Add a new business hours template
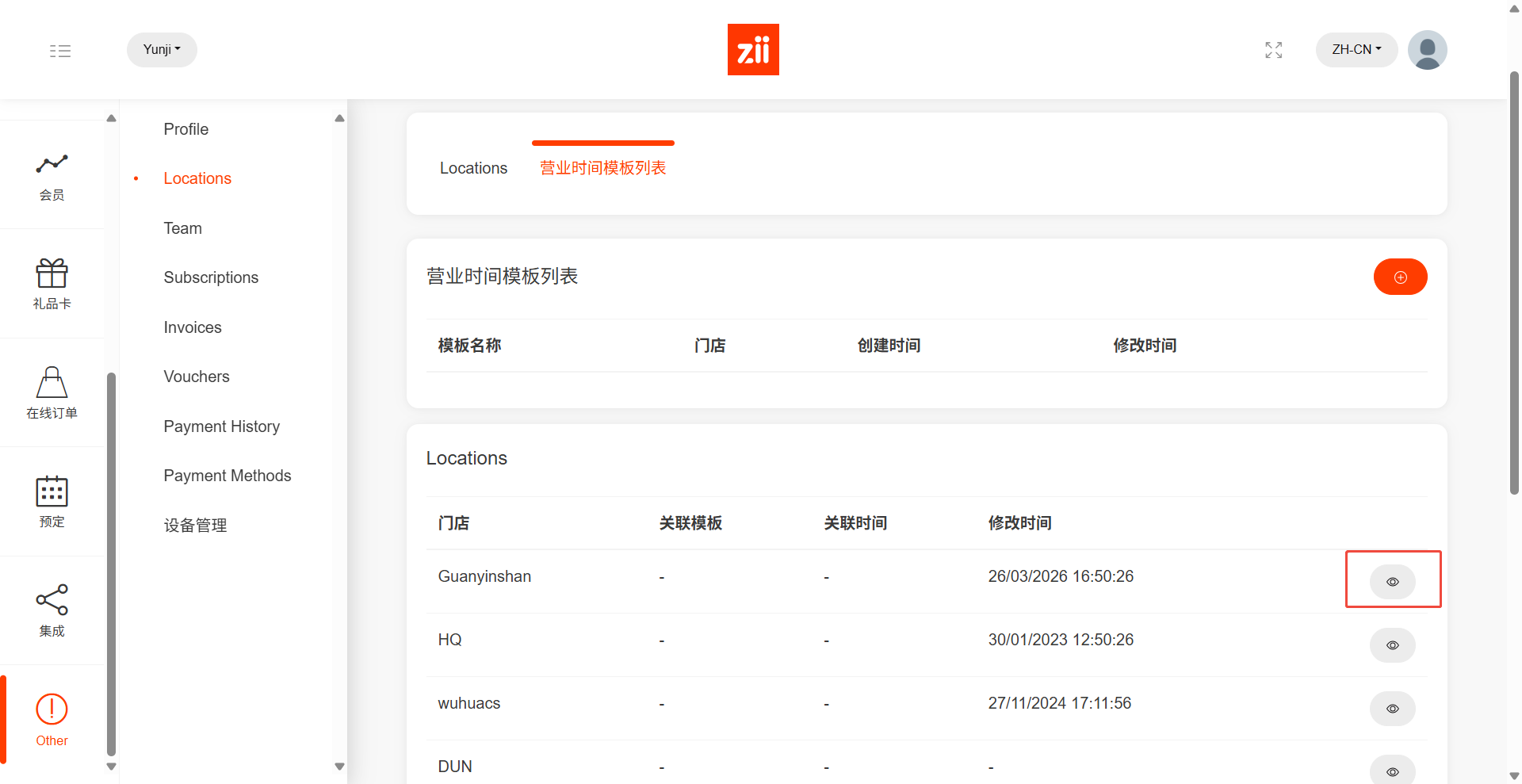 click(x=1400, y=277)
